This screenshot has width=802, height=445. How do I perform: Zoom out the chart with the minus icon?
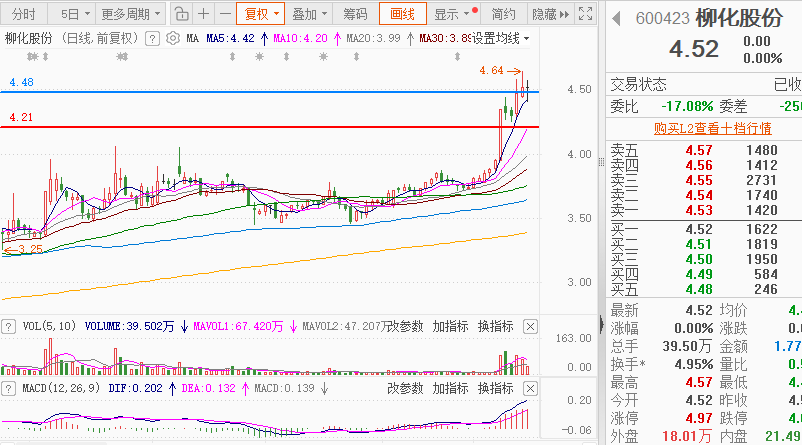click(223, 14)
